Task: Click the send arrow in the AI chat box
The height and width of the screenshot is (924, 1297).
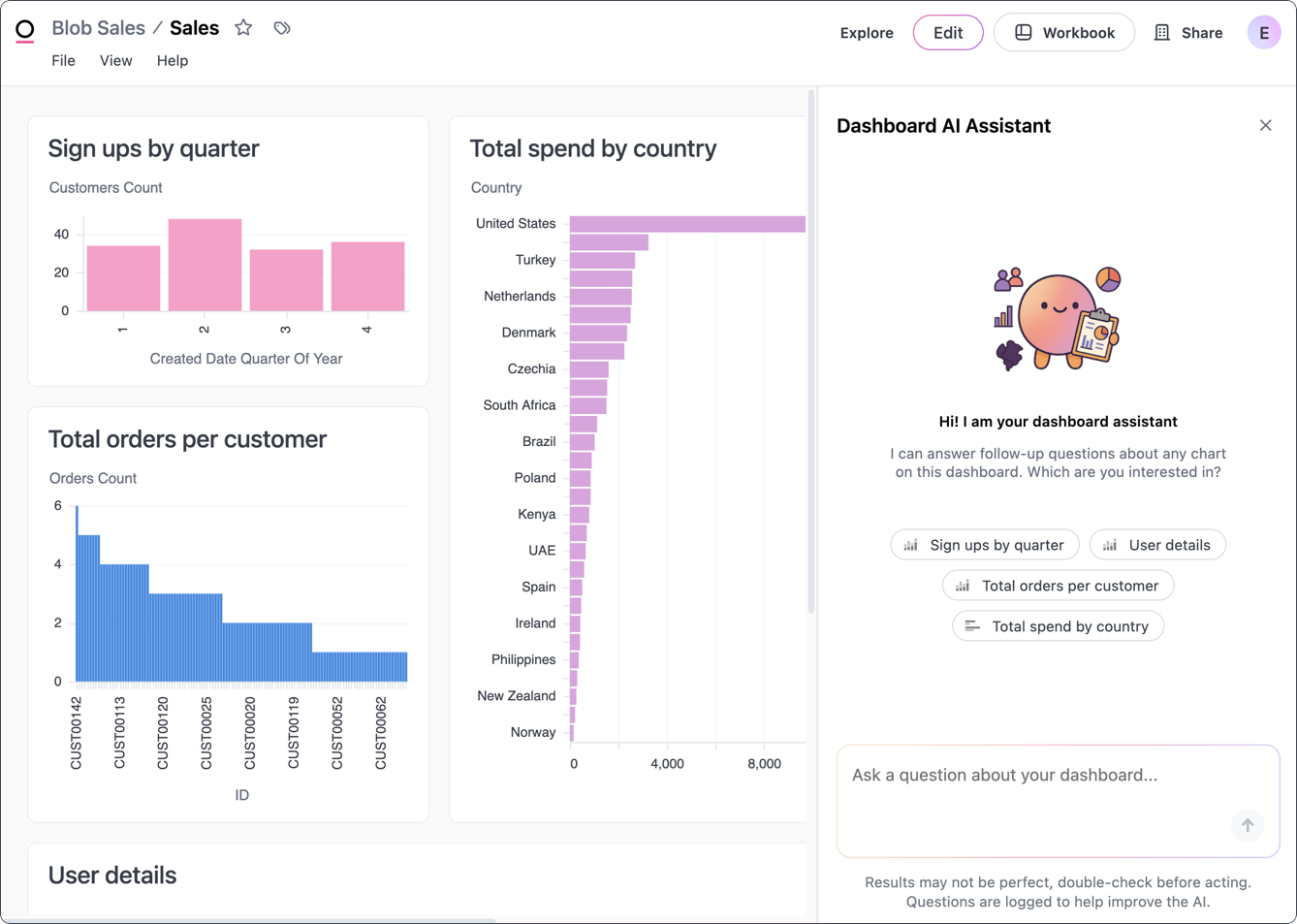Action: [1248, 825]
